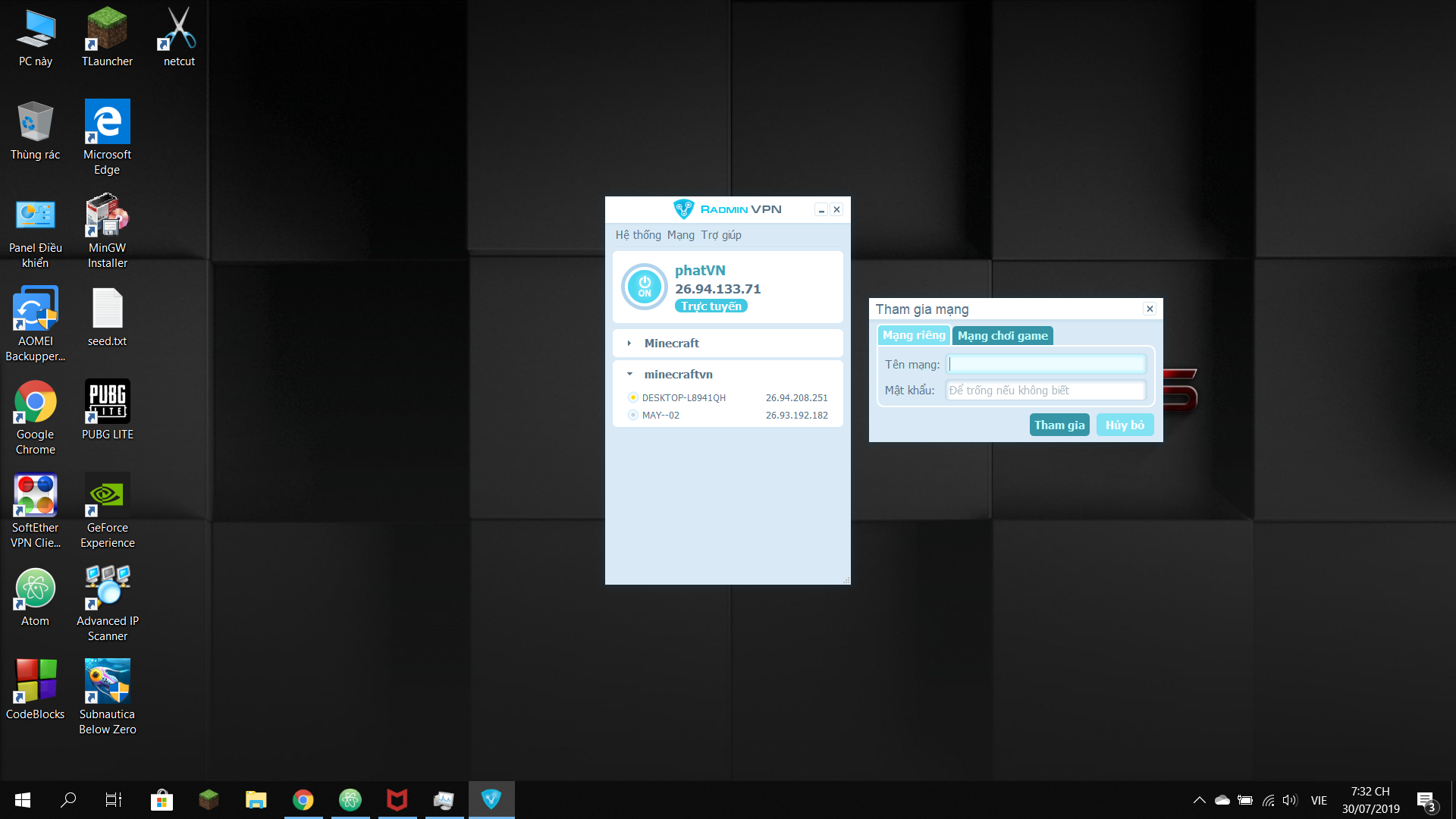Click the Tên mạng input field
This screenshot has height=819, width=1456.
1046,365
